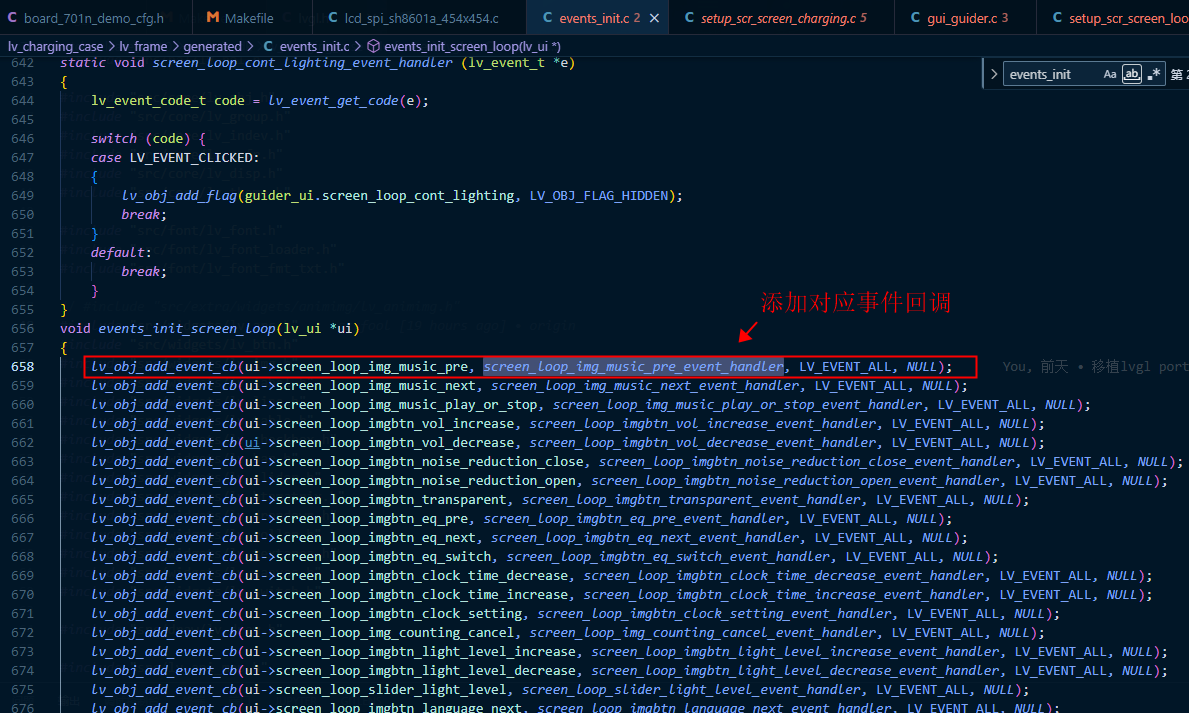The height and width of the screenshot is (713, 1189).
Task: Click the Makefile tab's M icon
Action: click(x=213, y=17)
